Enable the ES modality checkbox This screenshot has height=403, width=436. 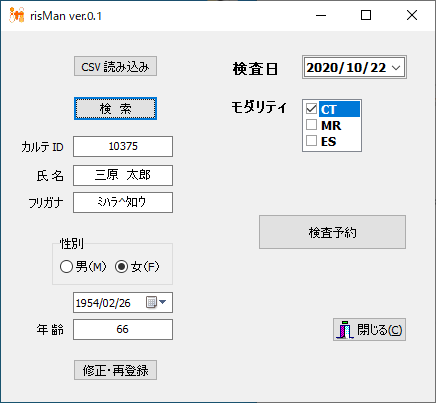311,141
